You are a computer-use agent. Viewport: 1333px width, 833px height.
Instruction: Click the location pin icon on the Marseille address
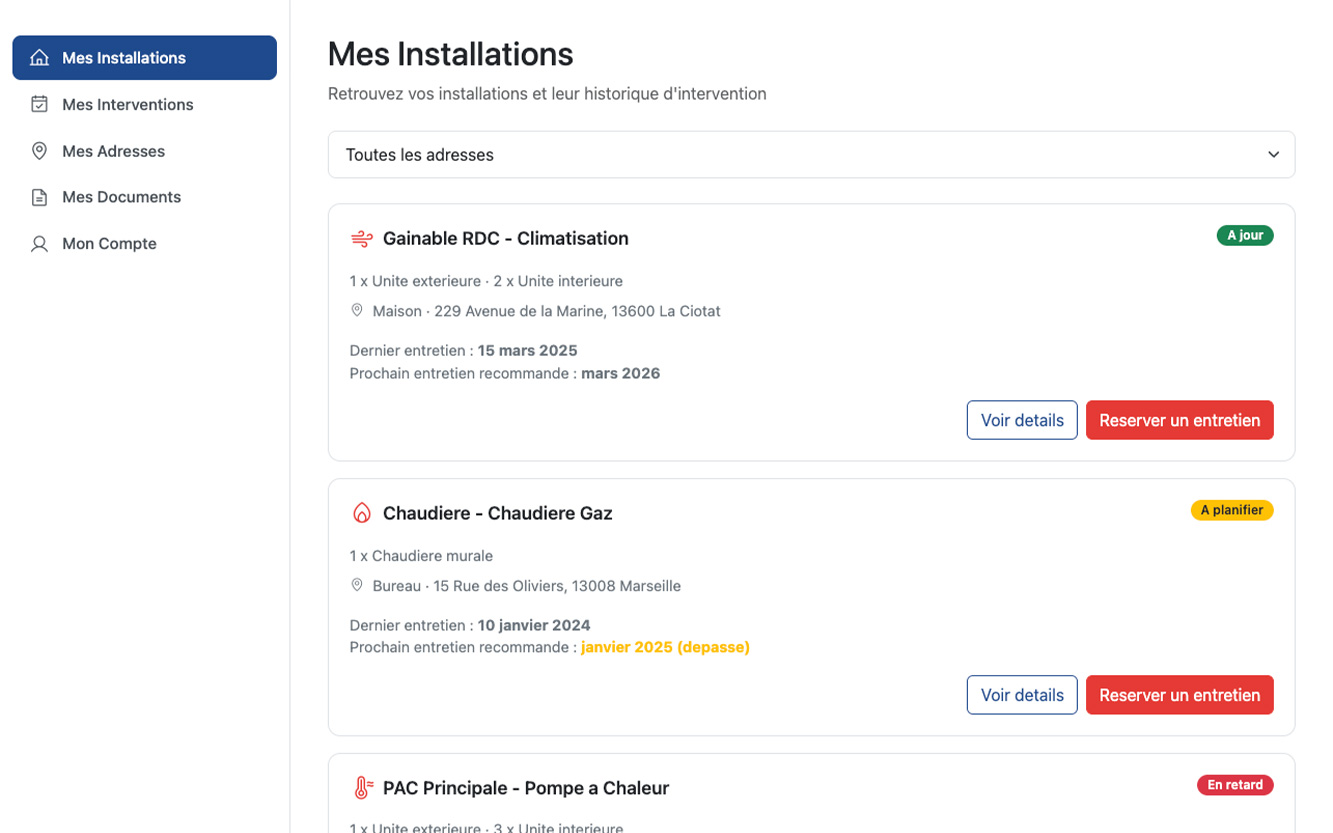357,585
